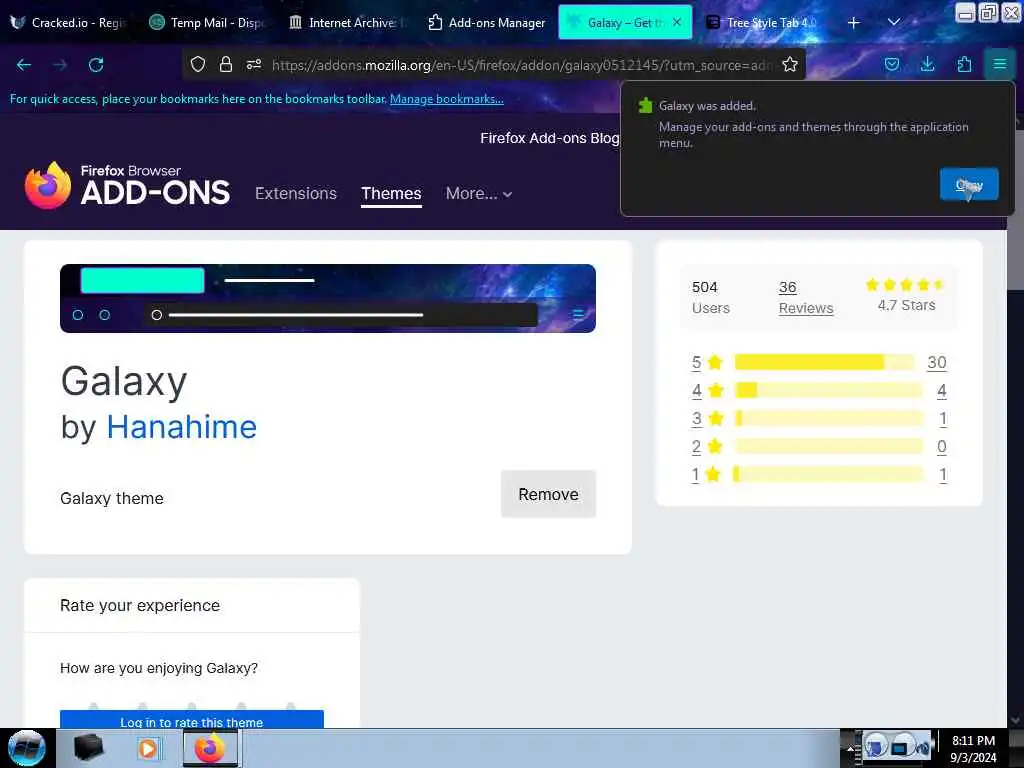This screenshot has width=1024, height=768.
Task: Click the green puzzle-piece add-on icon
Action: (x=645, y=105)
